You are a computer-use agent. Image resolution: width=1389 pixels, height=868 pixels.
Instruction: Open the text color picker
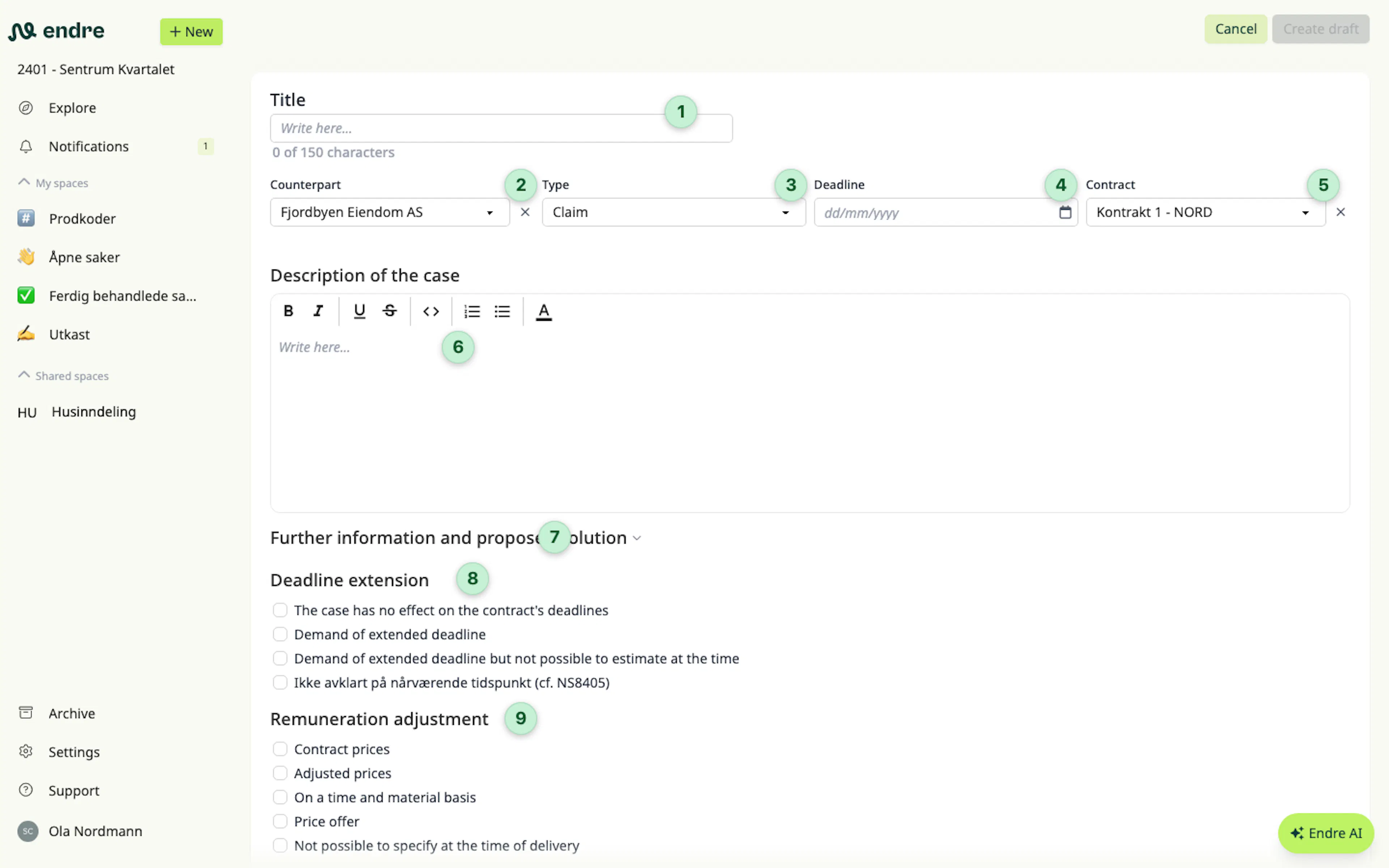pos(544,311)
